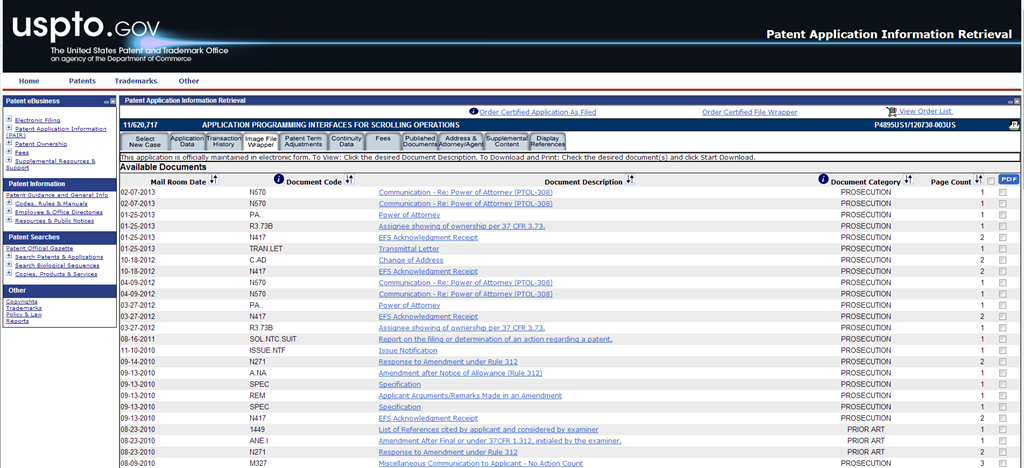Click the info icon beside Document Category header

[824, 179]
